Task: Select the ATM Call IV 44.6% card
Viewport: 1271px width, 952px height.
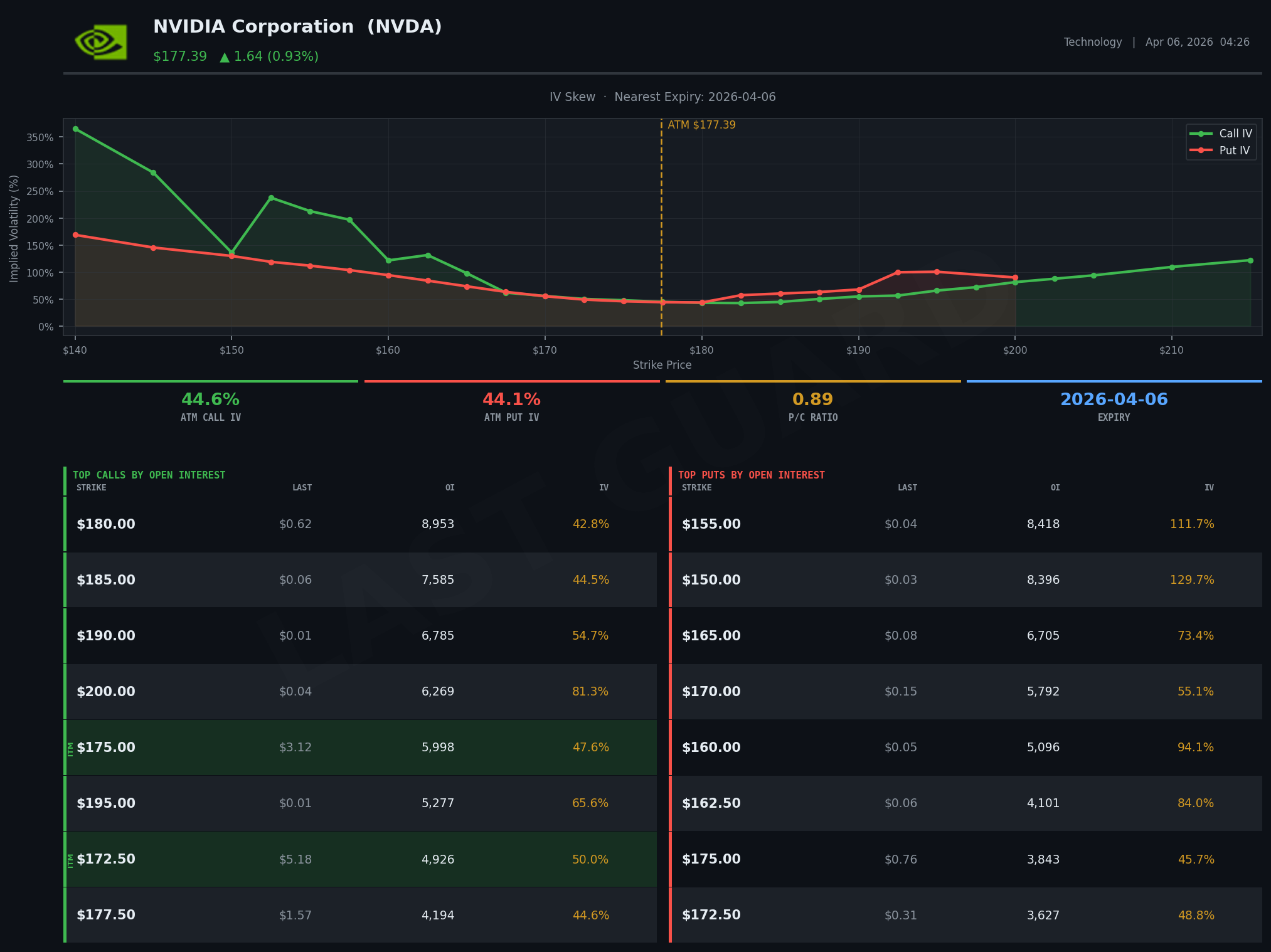Action: click(x=211, y=406)
